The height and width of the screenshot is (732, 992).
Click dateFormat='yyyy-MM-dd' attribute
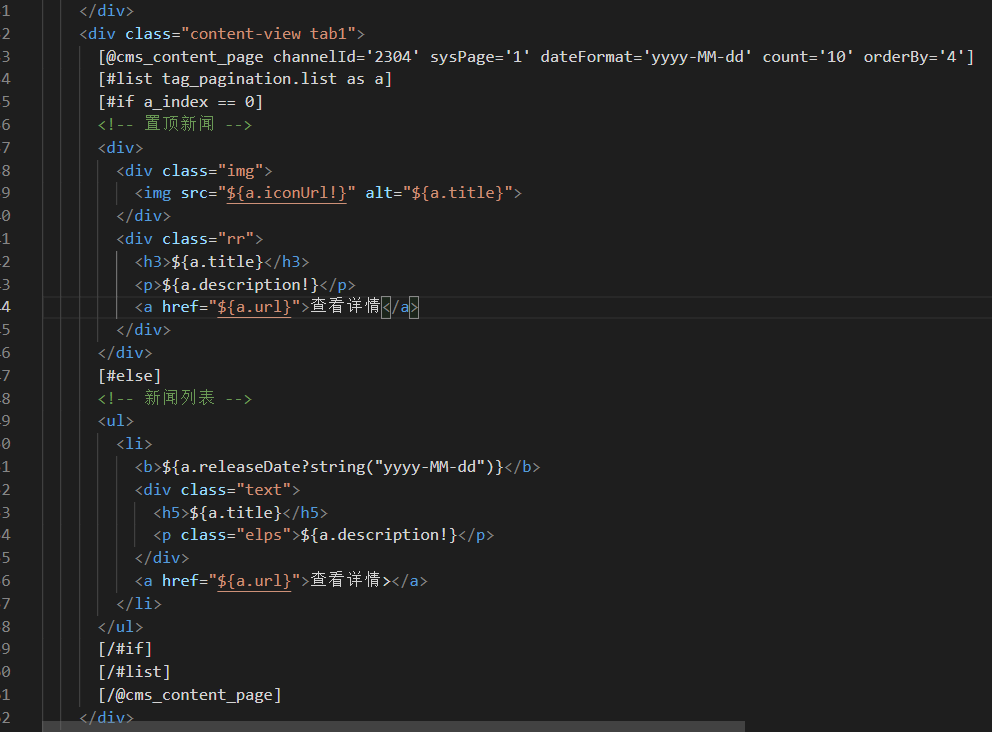pyautogui.click(x=646, y=57)
